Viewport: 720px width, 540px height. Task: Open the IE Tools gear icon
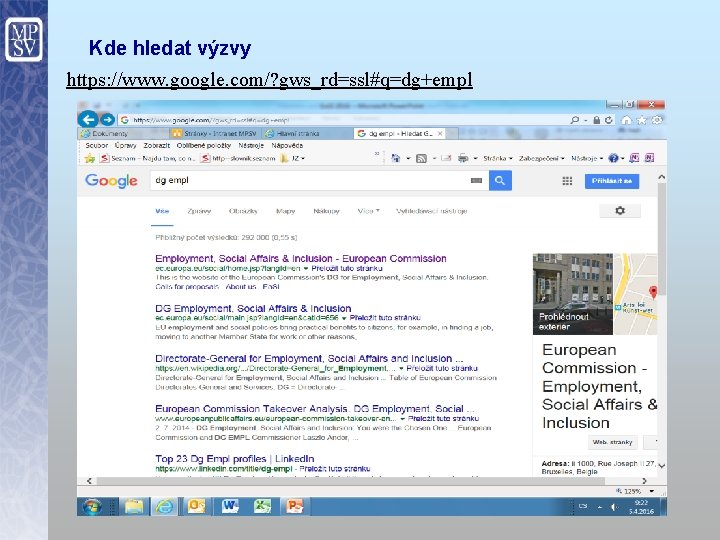click(x=657, y=120)
